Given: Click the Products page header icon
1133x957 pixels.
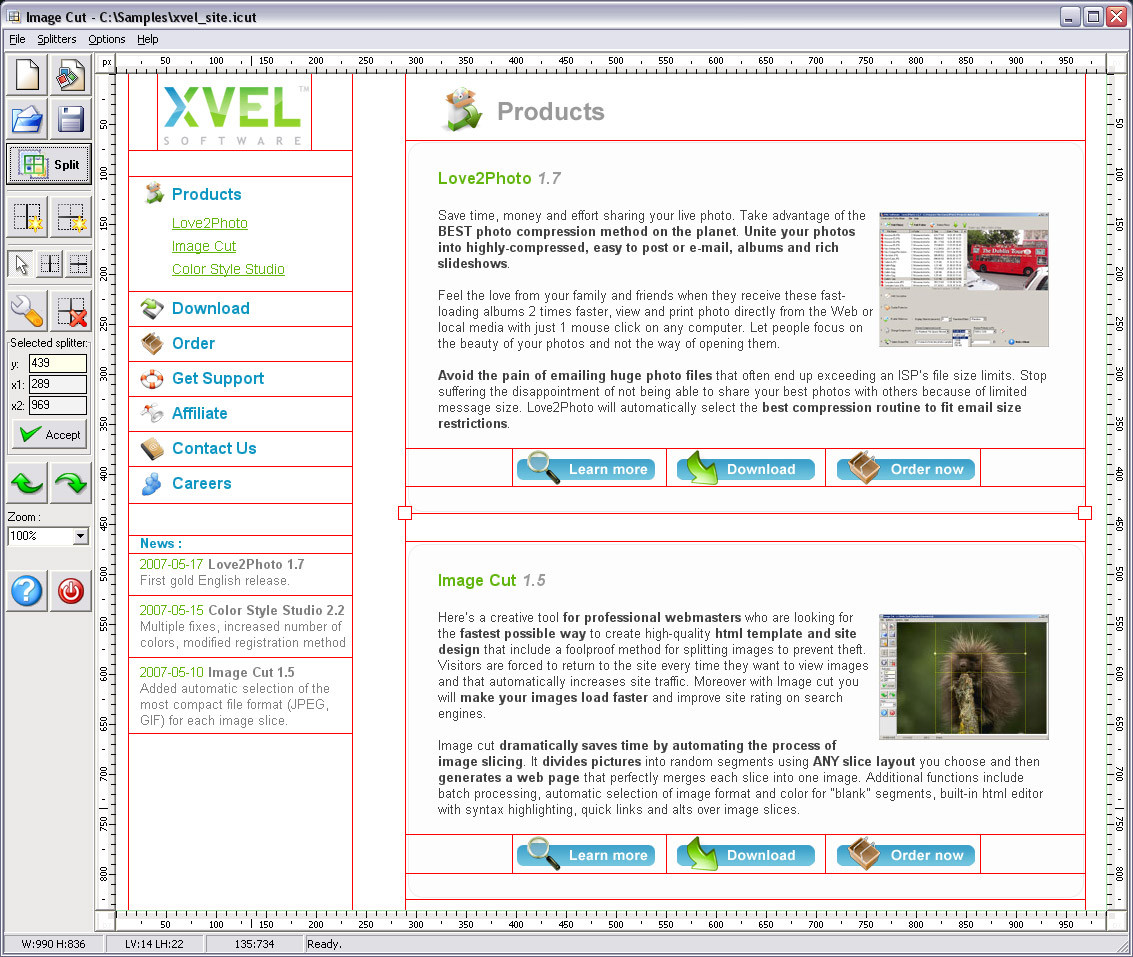Looking at the screenshot, I should (x=462, y=110).
